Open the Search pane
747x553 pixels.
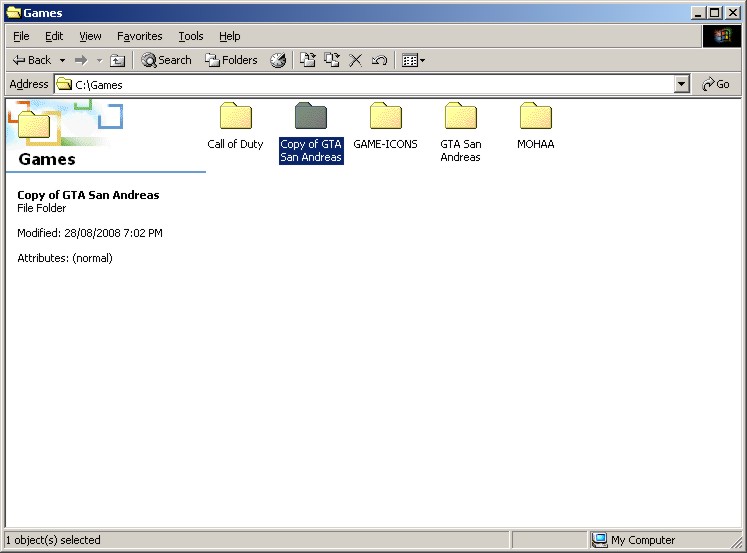(x=166, y=60)
